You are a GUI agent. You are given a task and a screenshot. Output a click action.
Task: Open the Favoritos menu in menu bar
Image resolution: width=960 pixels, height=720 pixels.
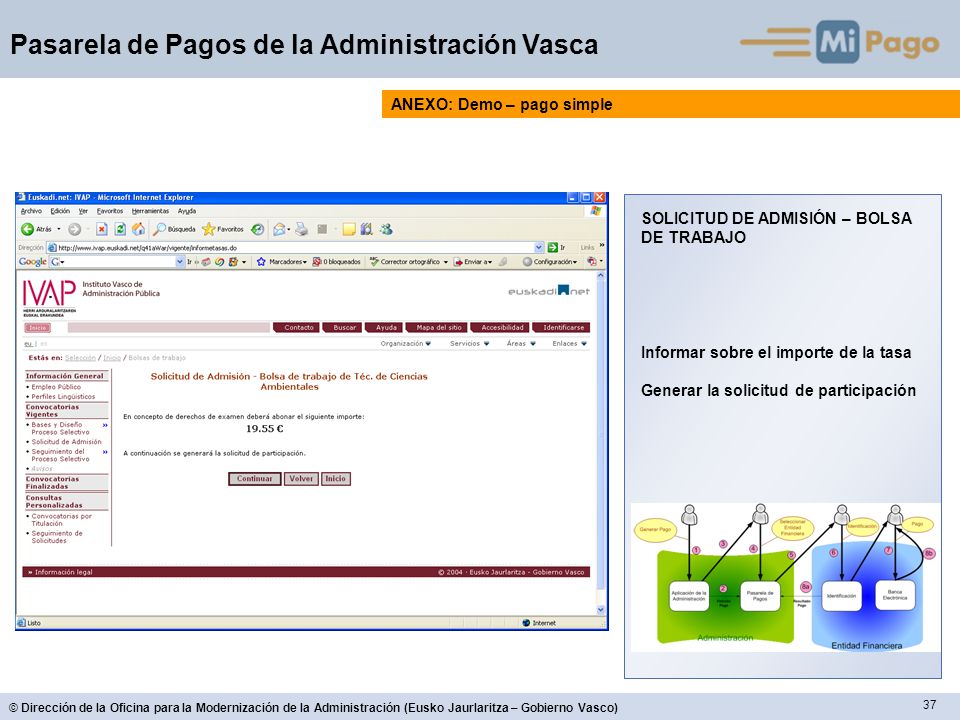110,211
